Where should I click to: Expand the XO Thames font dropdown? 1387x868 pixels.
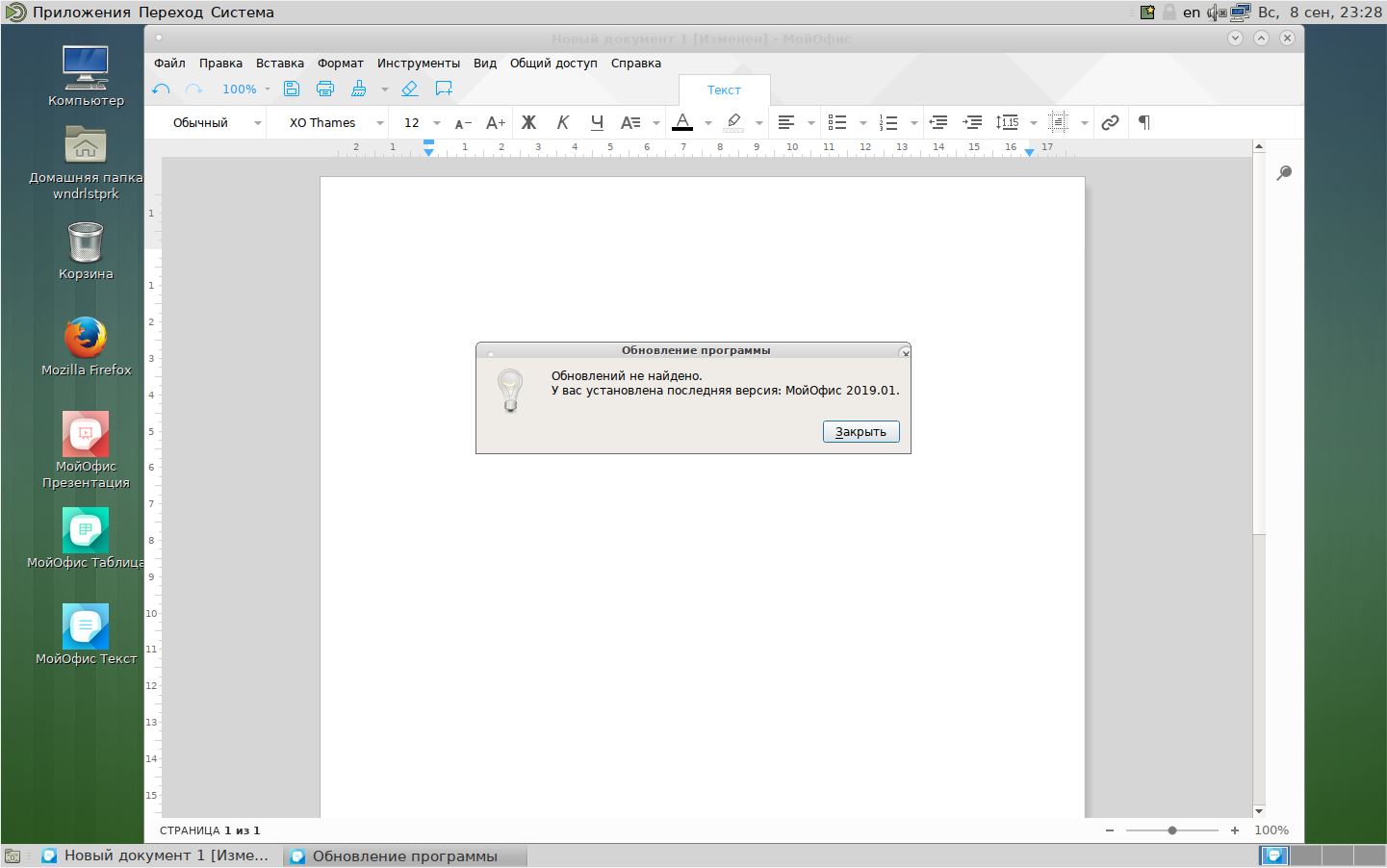pos(379,123)
